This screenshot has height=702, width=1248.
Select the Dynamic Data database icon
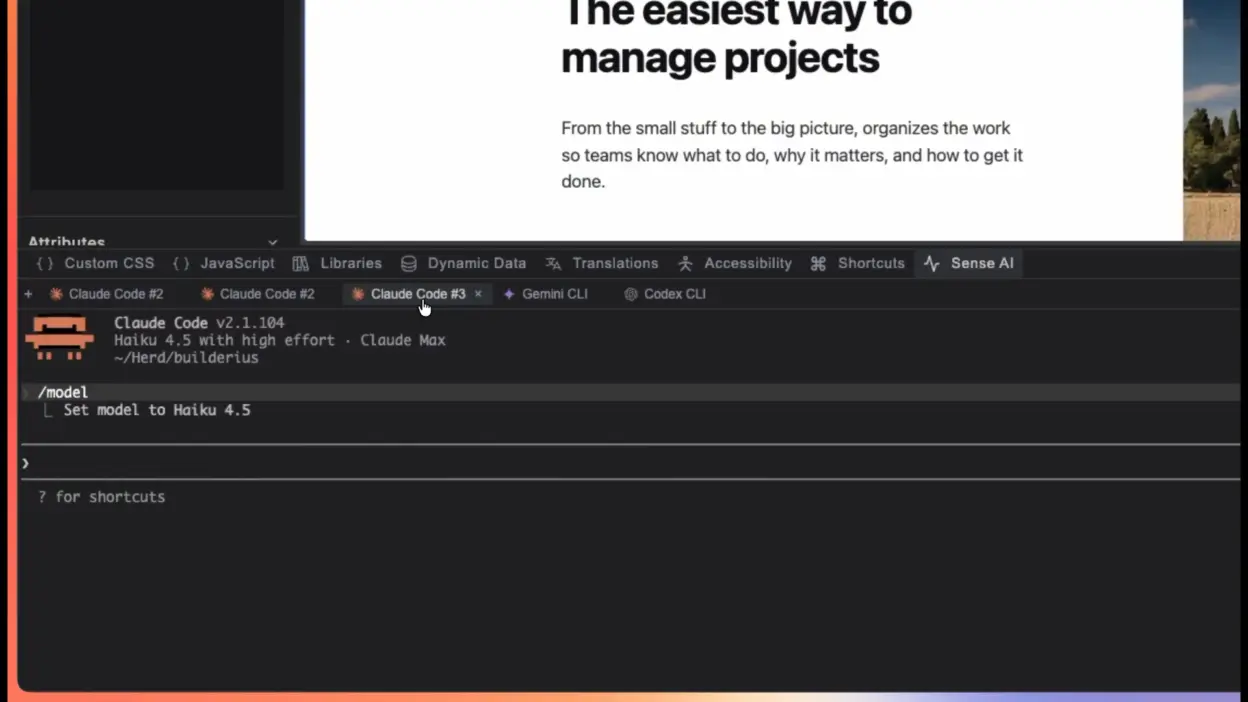coord(408,263)
